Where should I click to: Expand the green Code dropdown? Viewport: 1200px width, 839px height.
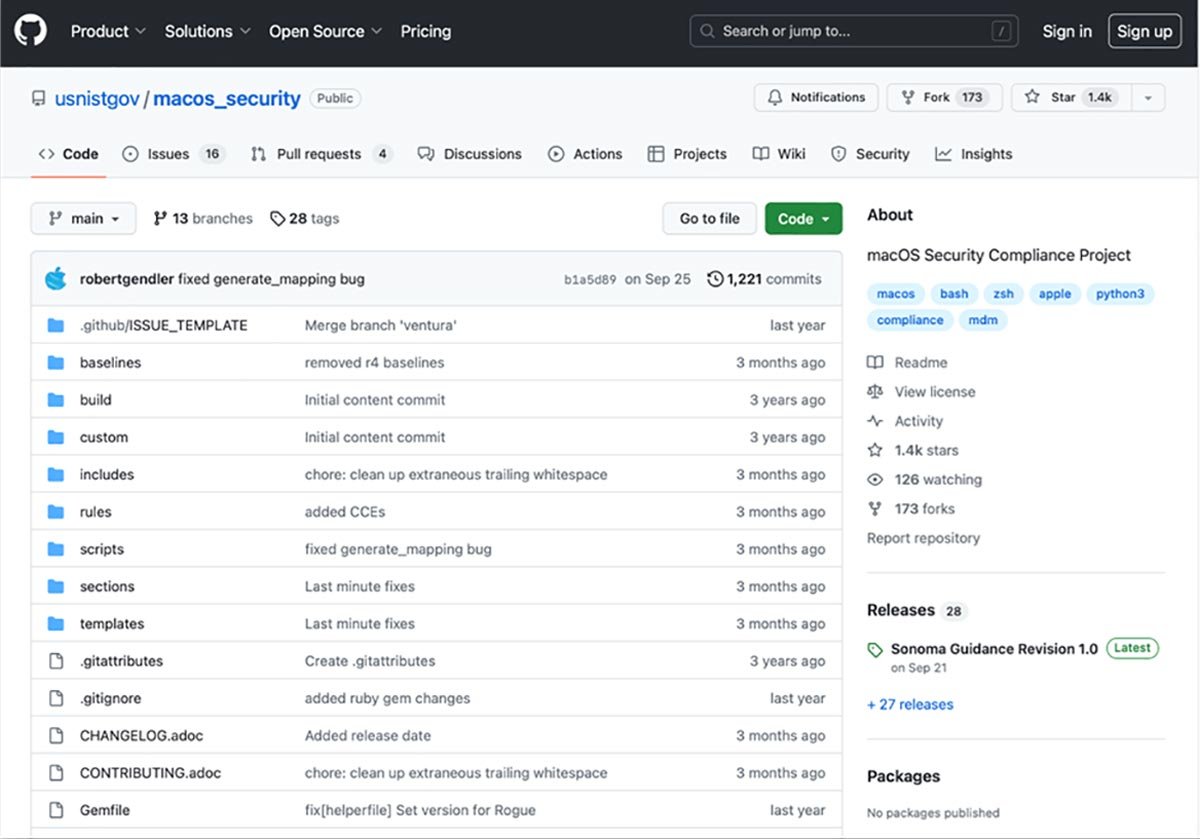tap(803, 218)
